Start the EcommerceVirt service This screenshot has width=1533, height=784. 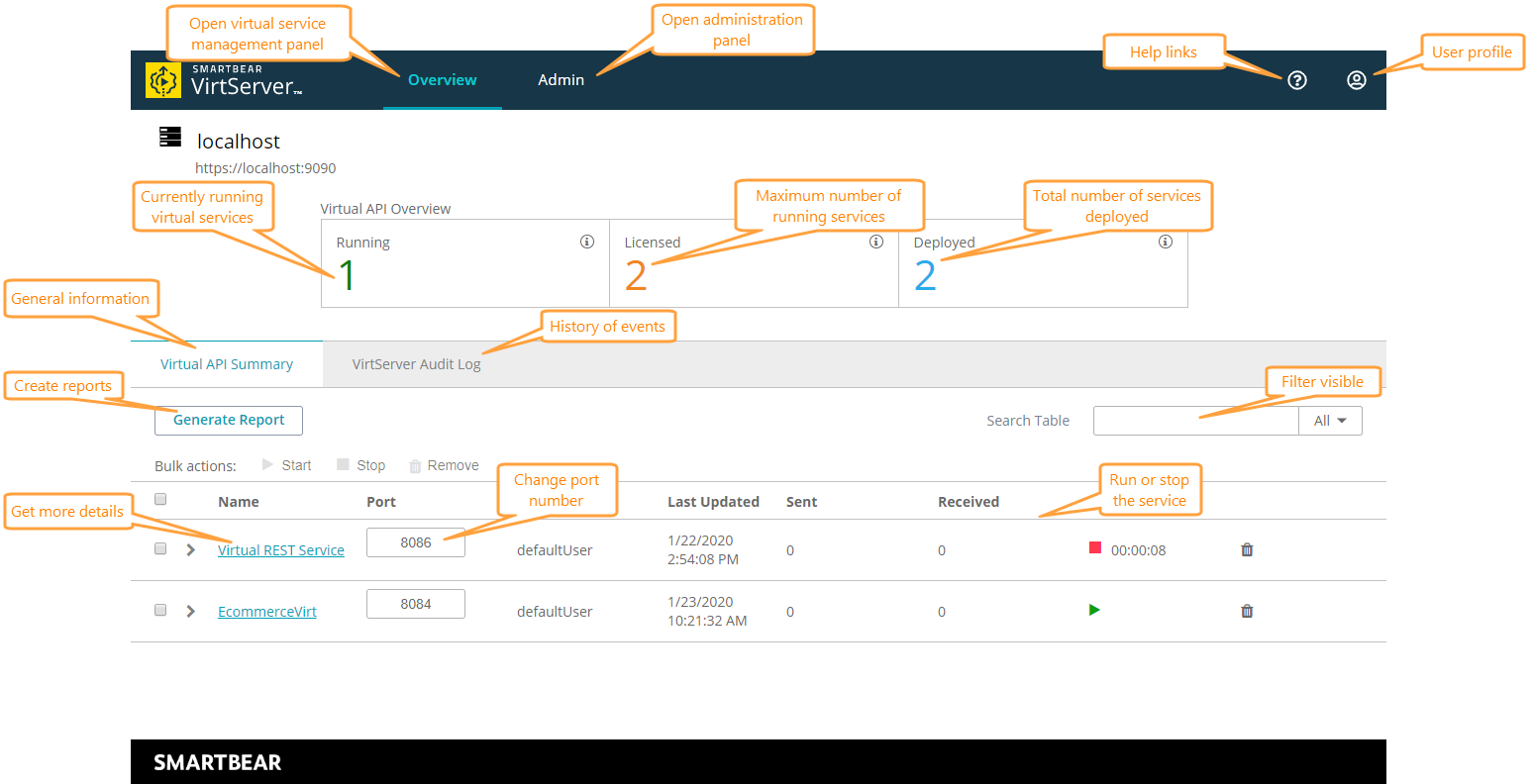(1094, 610)
